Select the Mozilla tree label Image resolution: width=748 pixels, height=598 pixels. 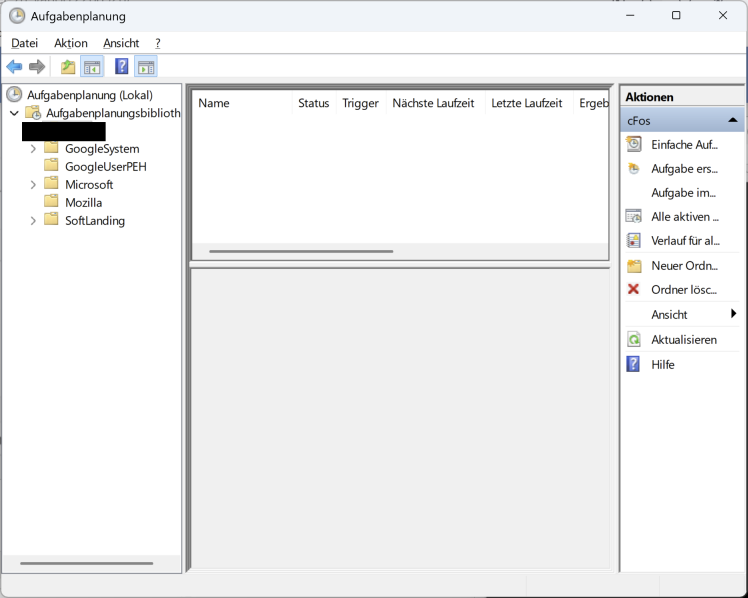(83, 203)
